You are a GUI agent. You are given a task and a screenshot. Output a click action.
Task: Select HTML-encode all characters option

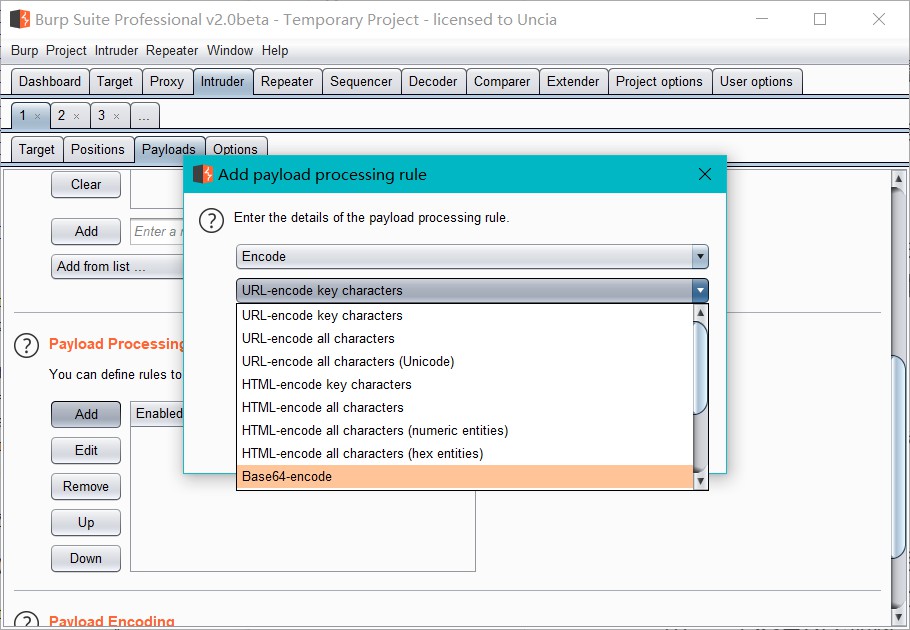pos(465,407)
